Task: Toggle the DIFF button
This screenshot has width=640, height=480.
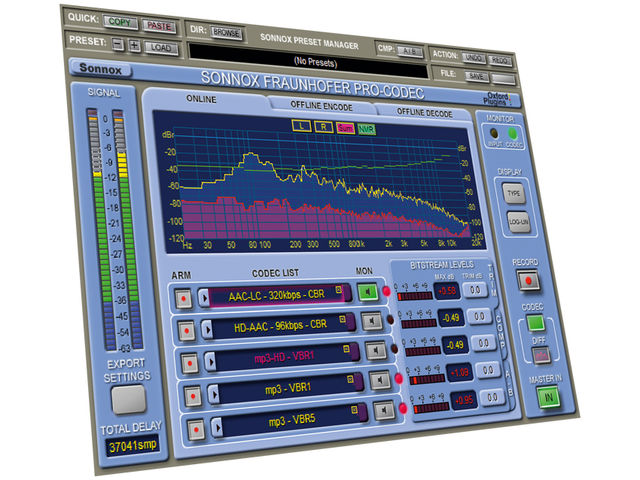Action: click(541, 355)
